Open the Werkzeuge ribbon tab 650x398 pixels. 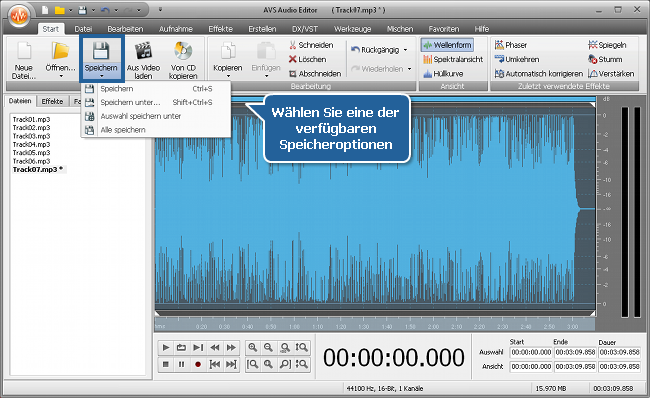click(352, 29)
